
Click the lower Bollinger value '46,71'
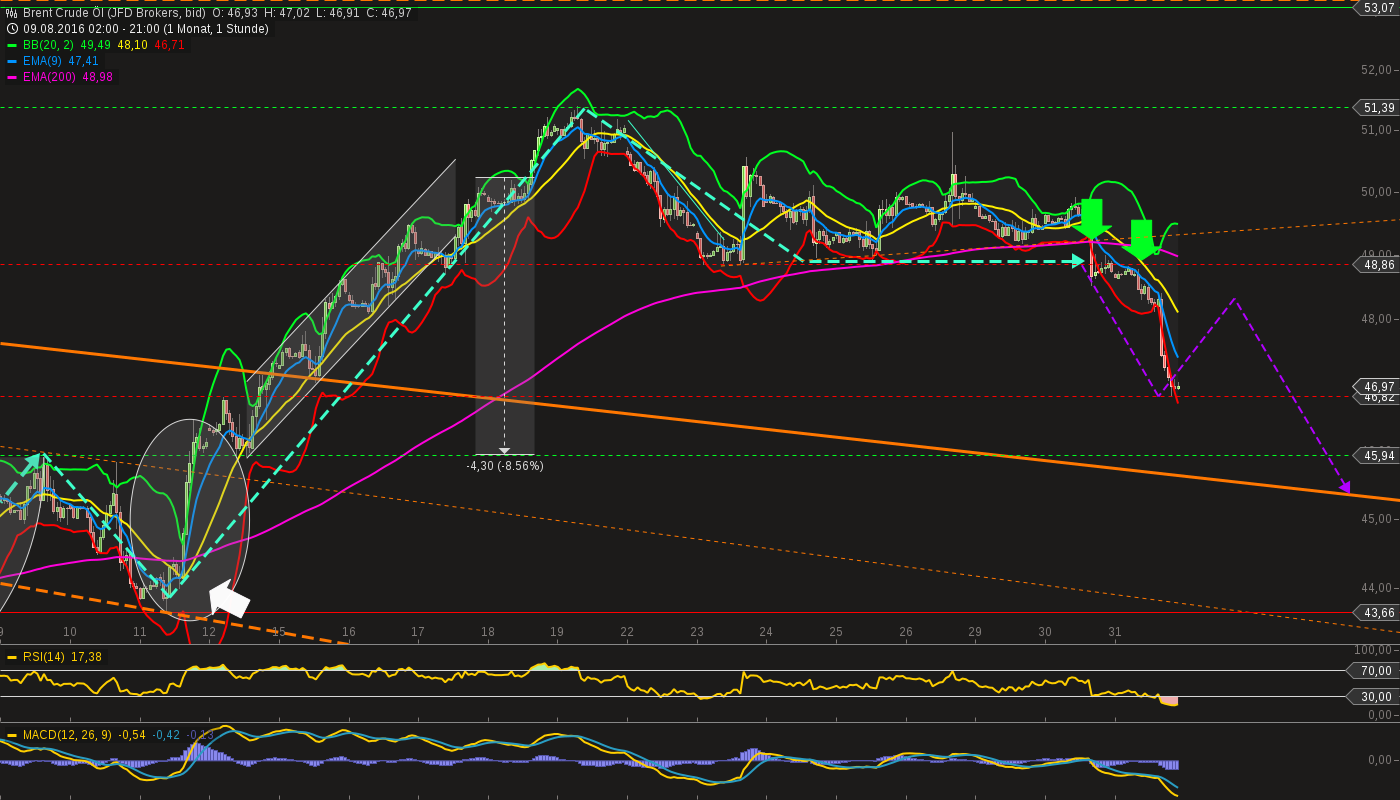click(169, 45)
